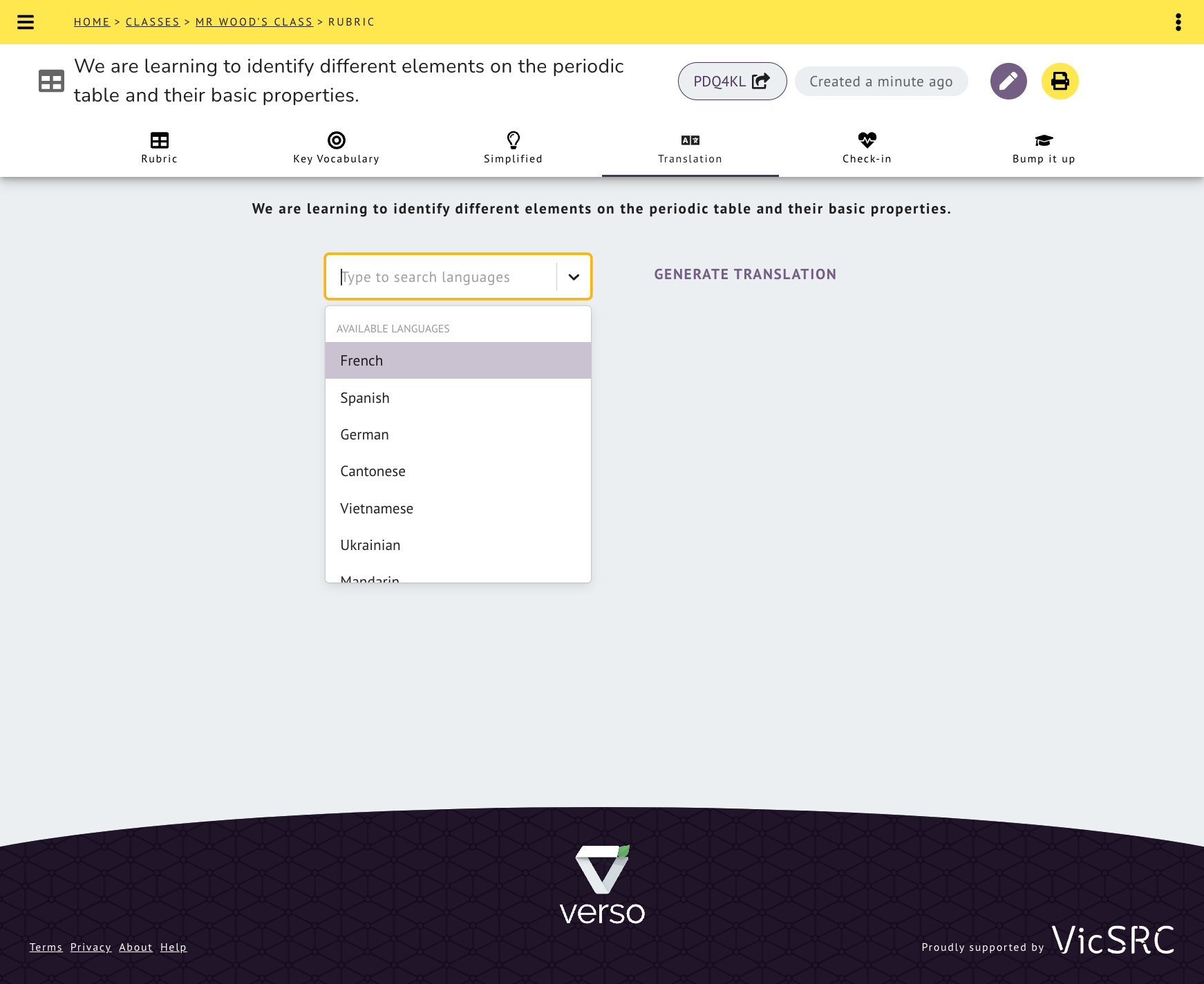Viewport: 1204px width, 984px height.
Task: Open the hamburger menu
Action: pyautogui.click(x=26, y=22)
